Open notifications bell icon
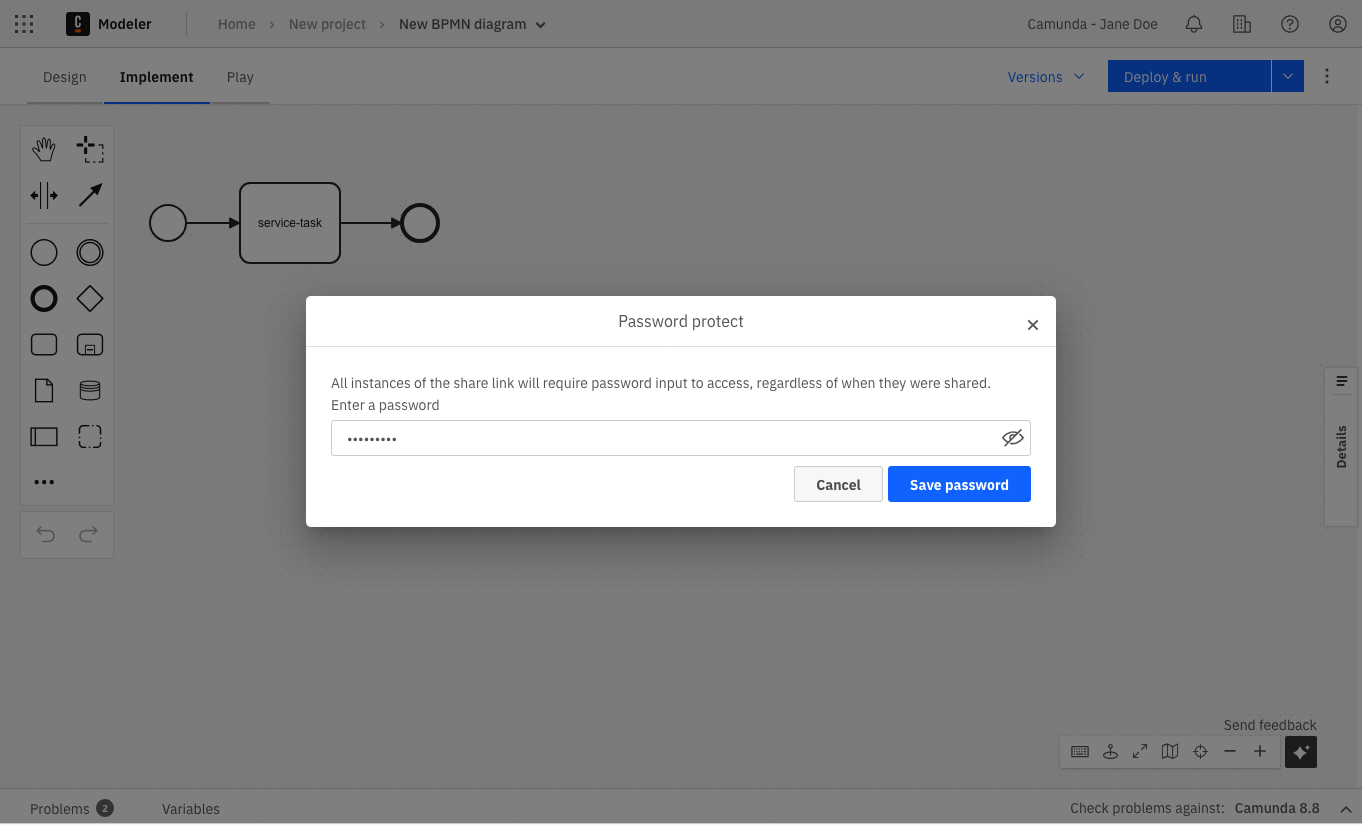This screenshot has width=1362, height=825. tap(1193, 24)
